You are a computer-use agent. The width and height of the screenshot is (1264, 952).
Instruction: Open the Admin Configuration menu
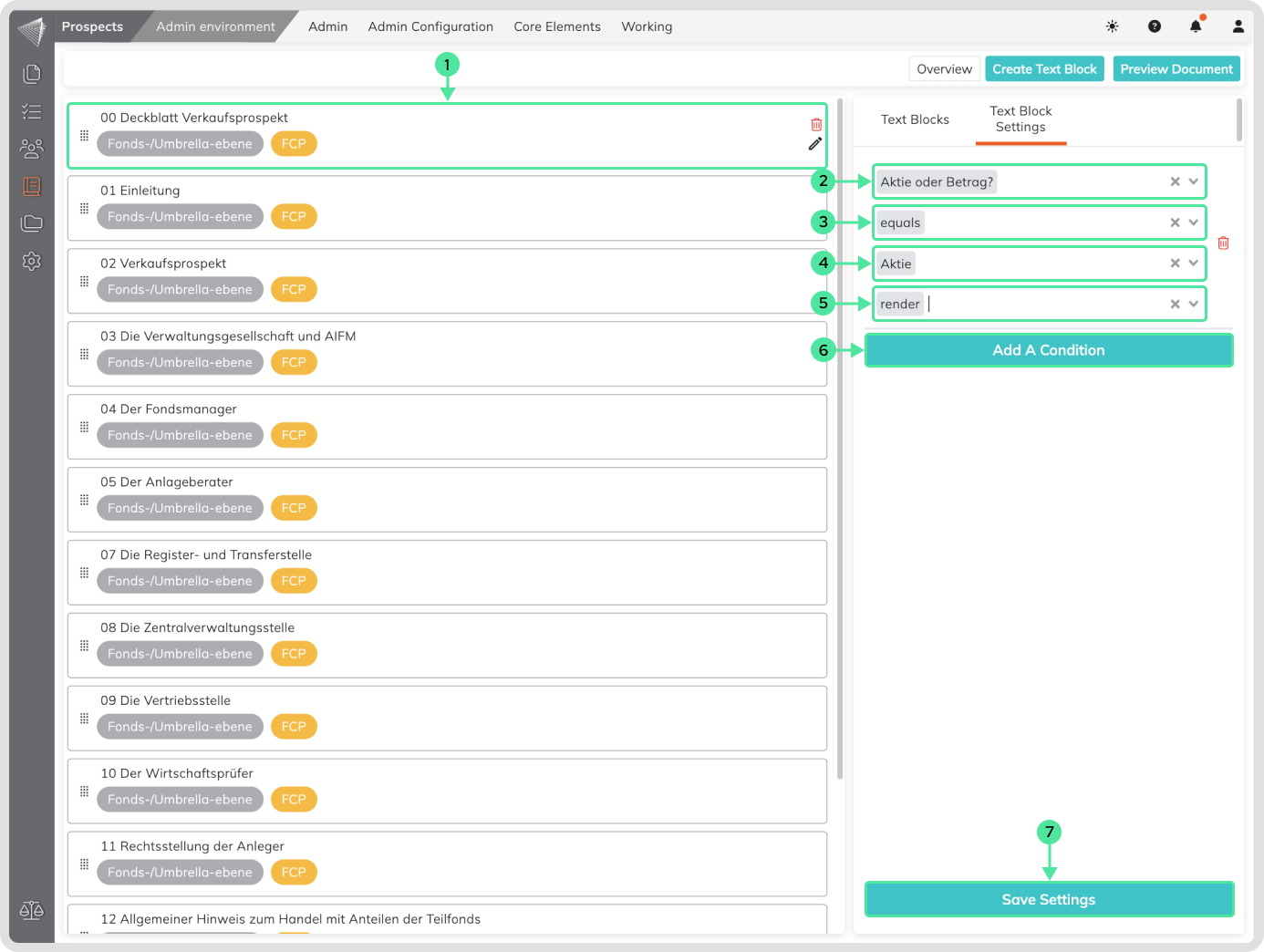[430, 26]
